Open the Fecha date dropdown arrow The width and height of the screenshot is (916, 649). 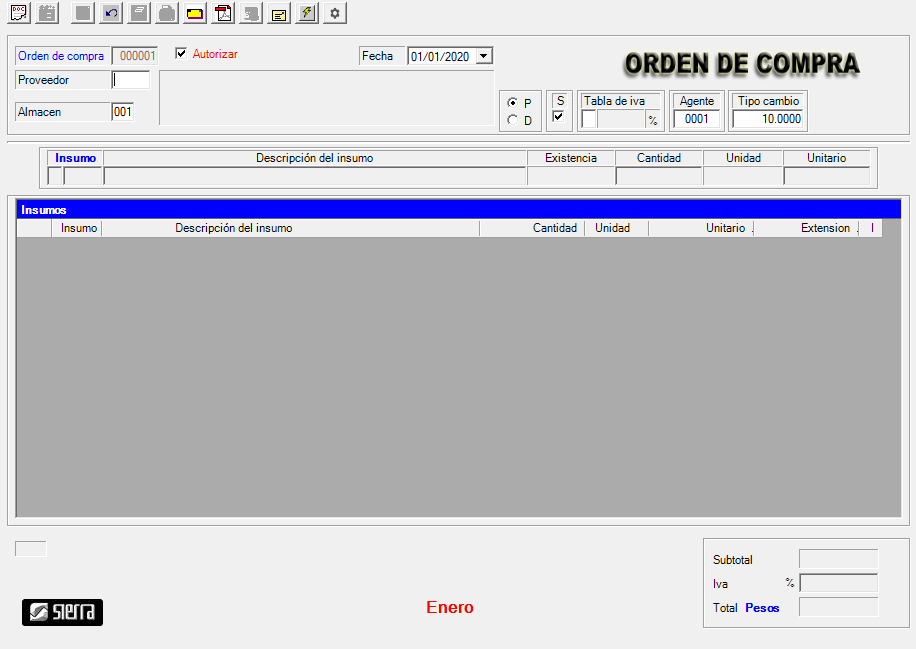pyautogui.click(x=484, y=57)
